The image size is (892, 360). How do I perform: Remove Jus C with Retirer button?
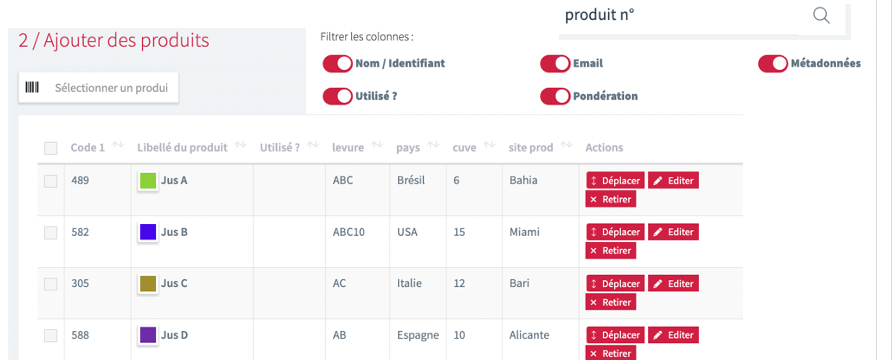click(611, 302)
